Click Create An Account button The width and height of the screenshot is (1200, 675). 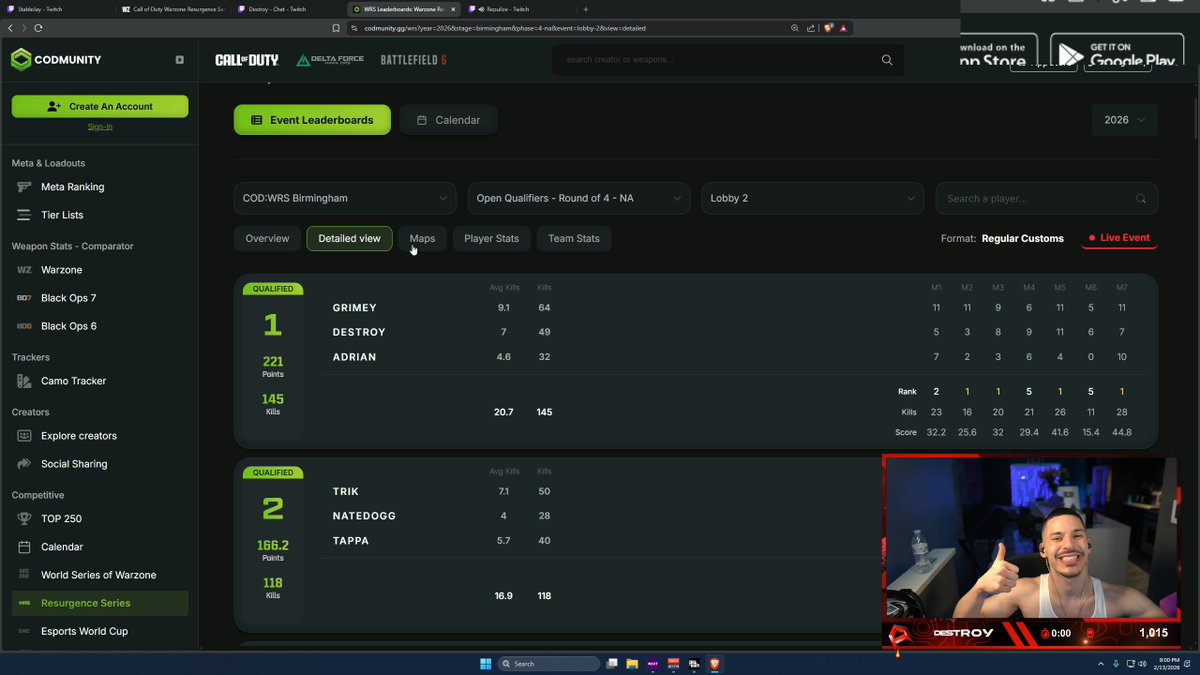point(100,106)
